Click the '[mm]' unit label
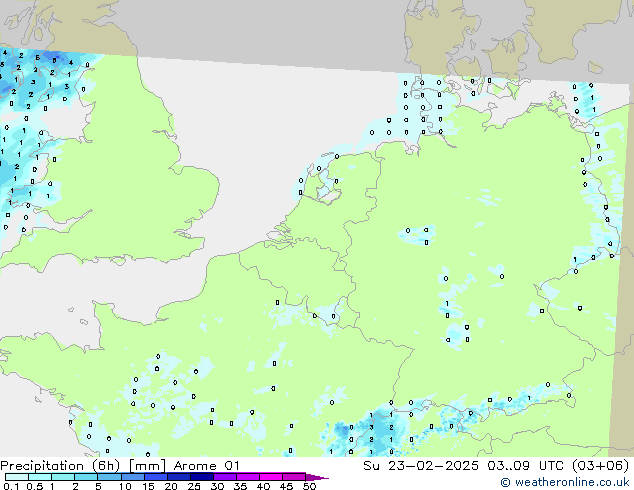 (x=147, y=466)
